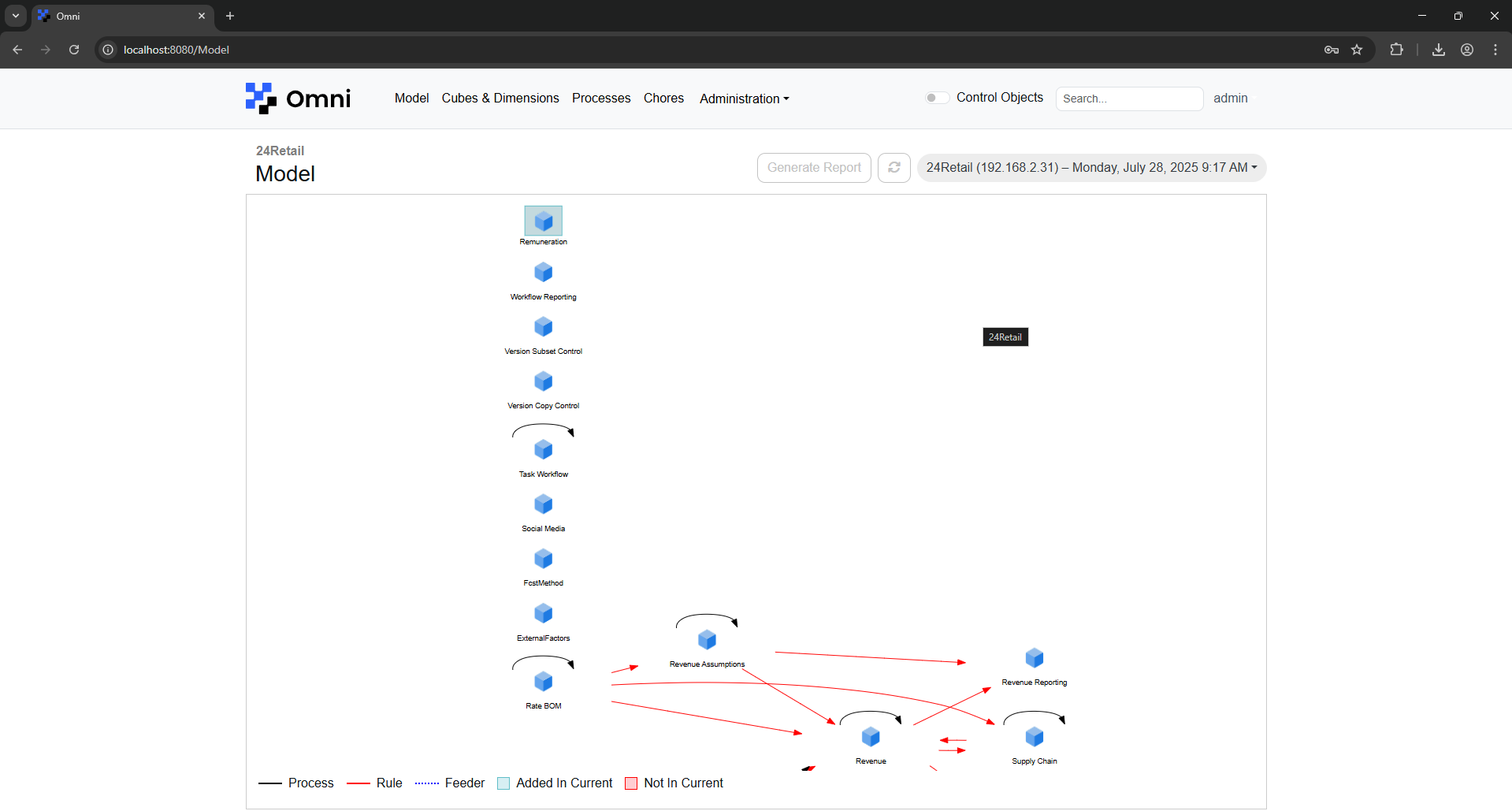1512x811 pixels.
Task: Expand the Administration dropdown menu
Action: (745, 99)
